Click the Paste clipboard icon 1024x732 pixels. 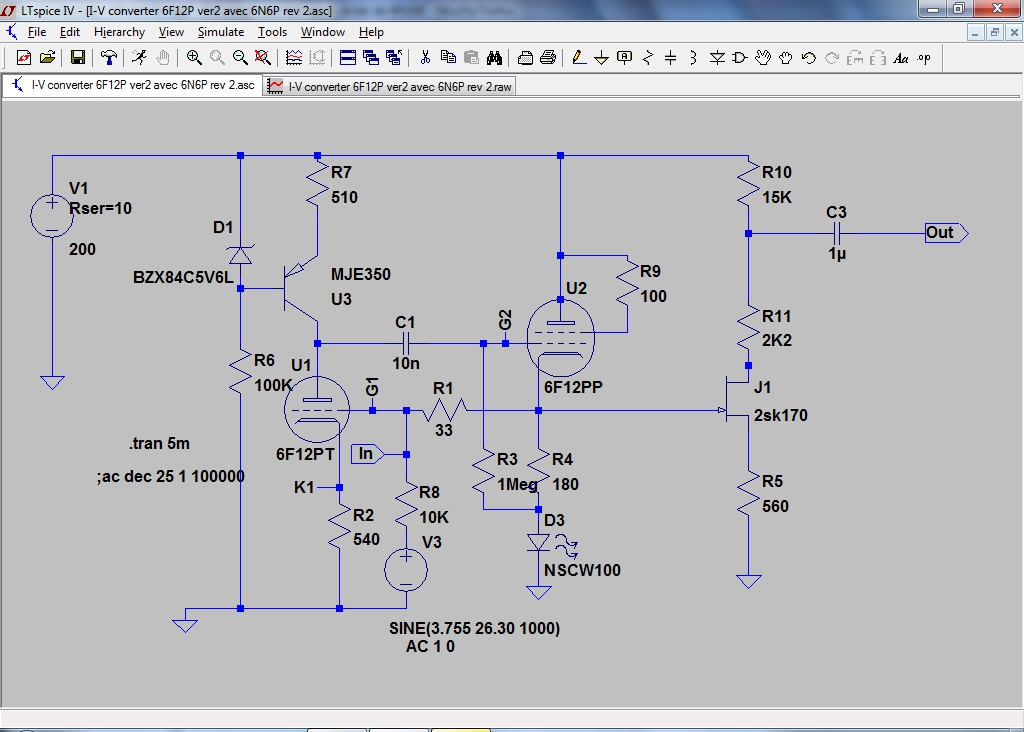coord(471,58)
